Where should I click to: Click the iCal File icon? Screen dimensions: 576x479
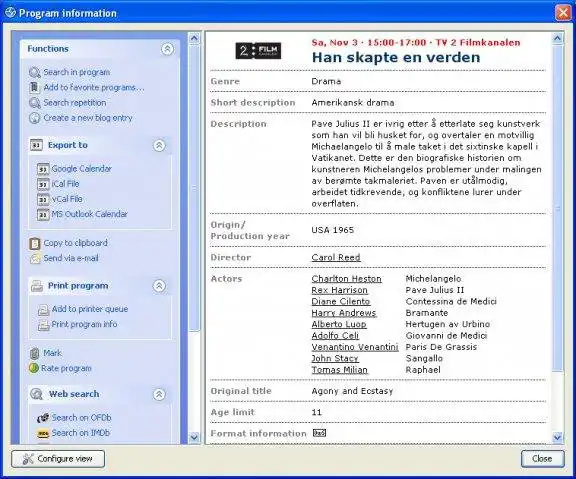pyautogui.click(x=43, y=184)
